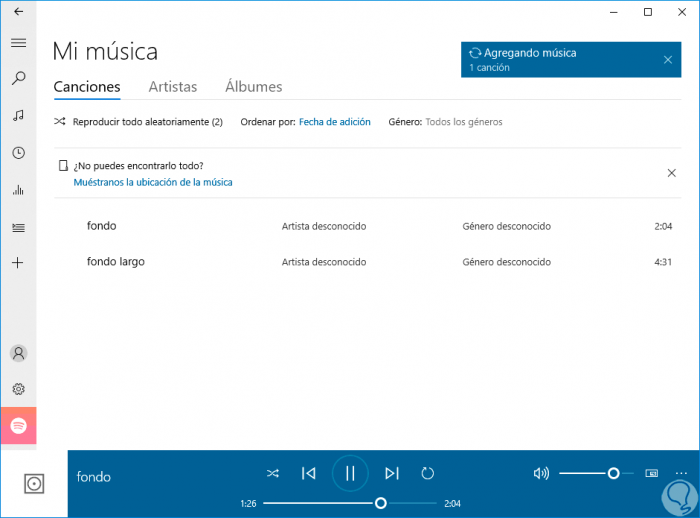
Task: Click the song progress seek bar
Action: point(350,503)
